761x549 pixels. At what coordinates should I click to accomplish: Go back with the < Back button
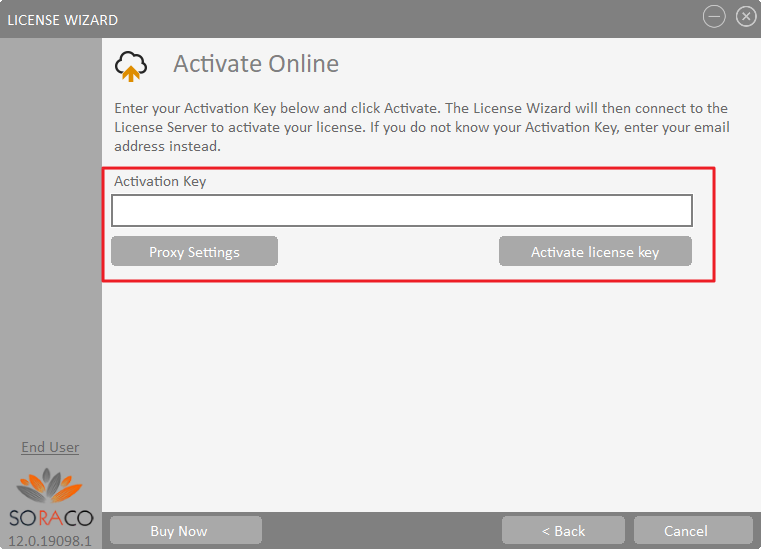coord(563,530)
